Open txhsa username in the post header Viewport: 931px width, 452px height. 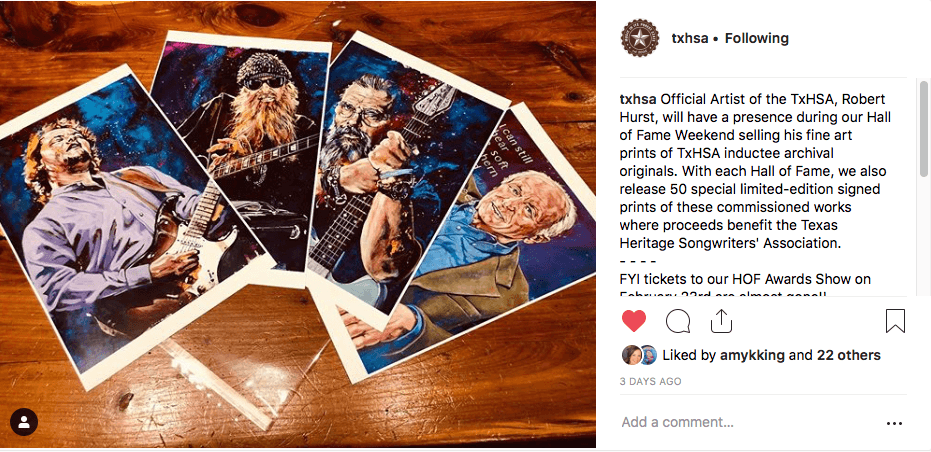click(689, 39)
